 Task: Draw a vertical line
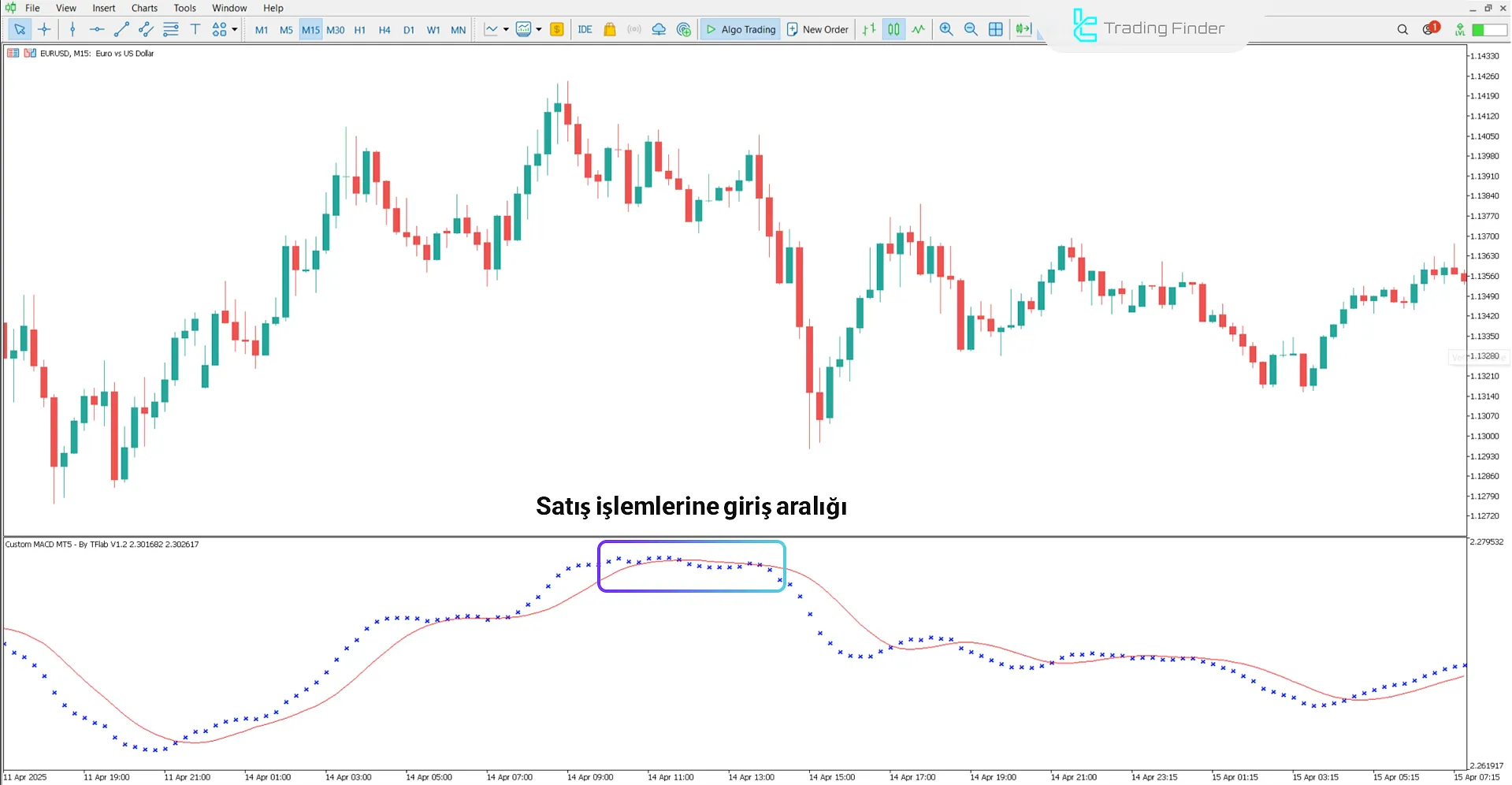(72, 29)
